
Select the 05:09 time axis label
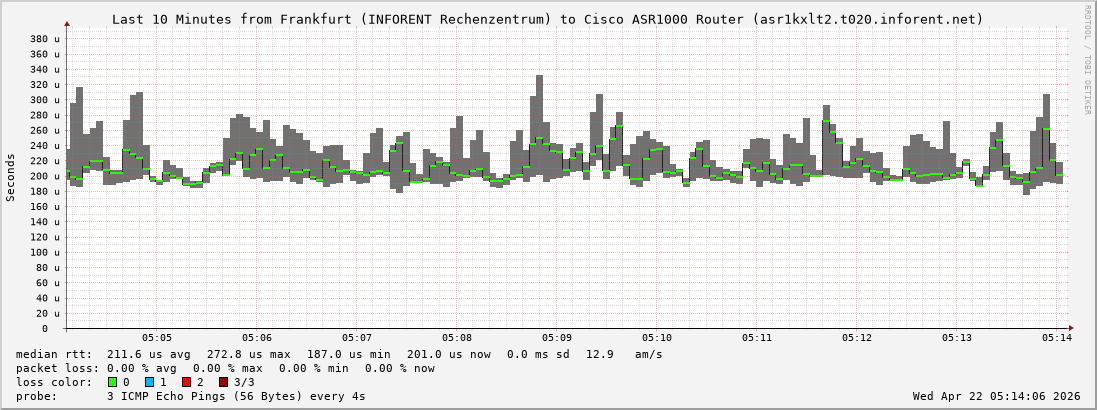point(557,339)
